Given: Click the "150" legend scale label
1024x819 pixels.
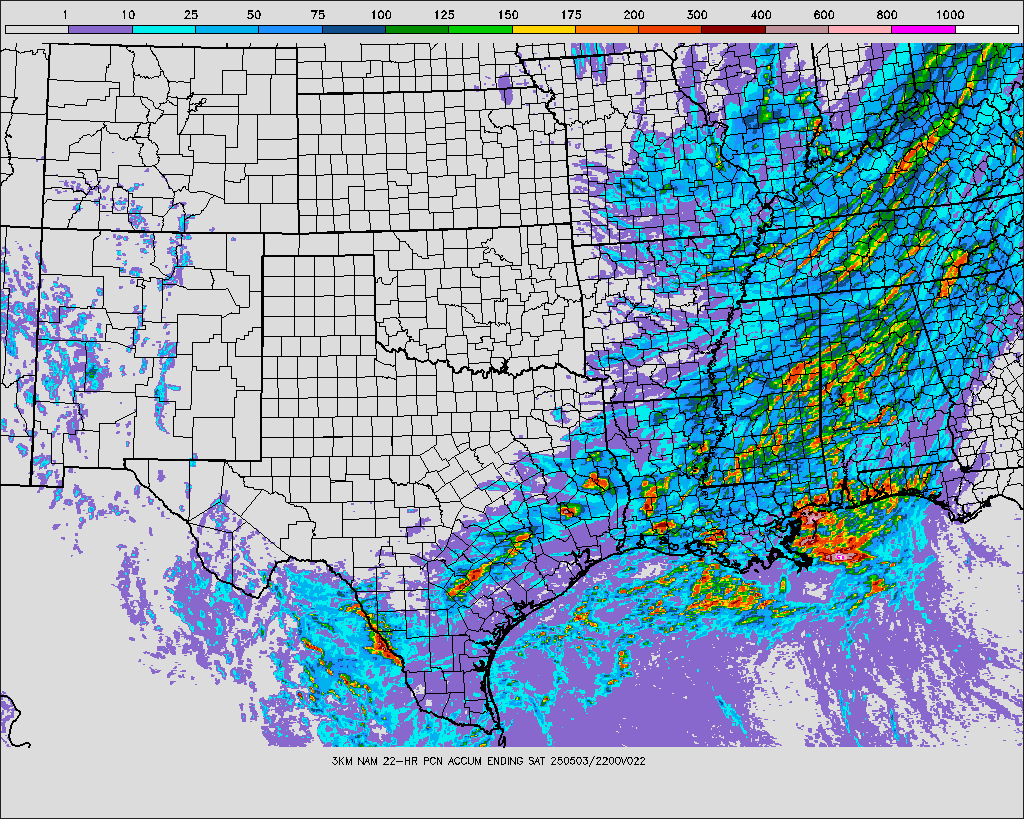Looking at the screenshot, I should pyautogui.click(x=507, y=14).
